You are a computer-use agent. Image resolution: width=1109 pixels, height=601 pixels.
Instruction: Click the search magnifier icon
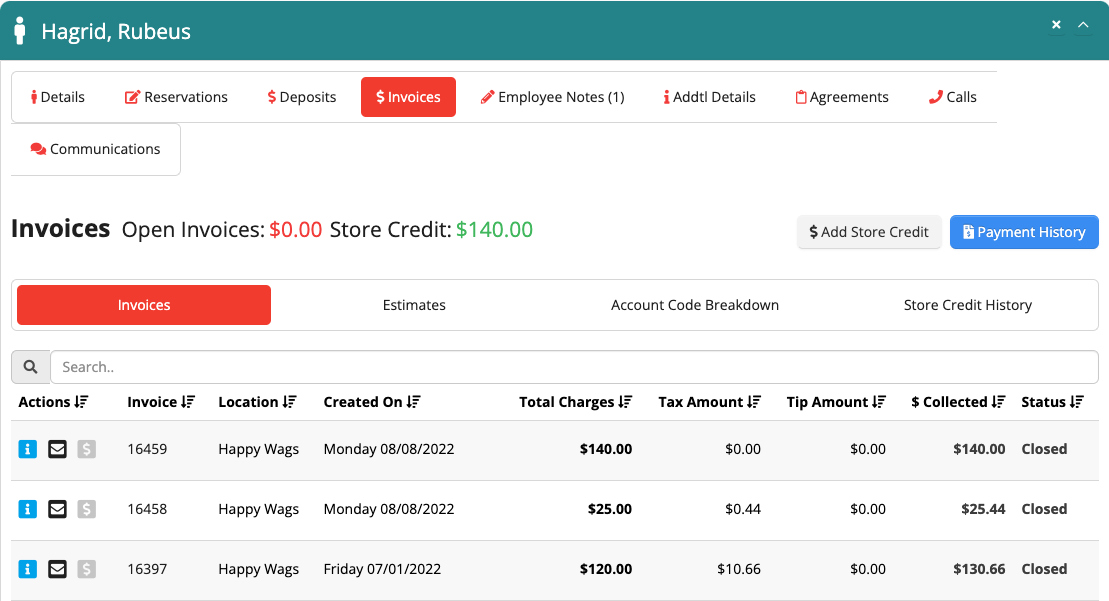coord(30,367)
